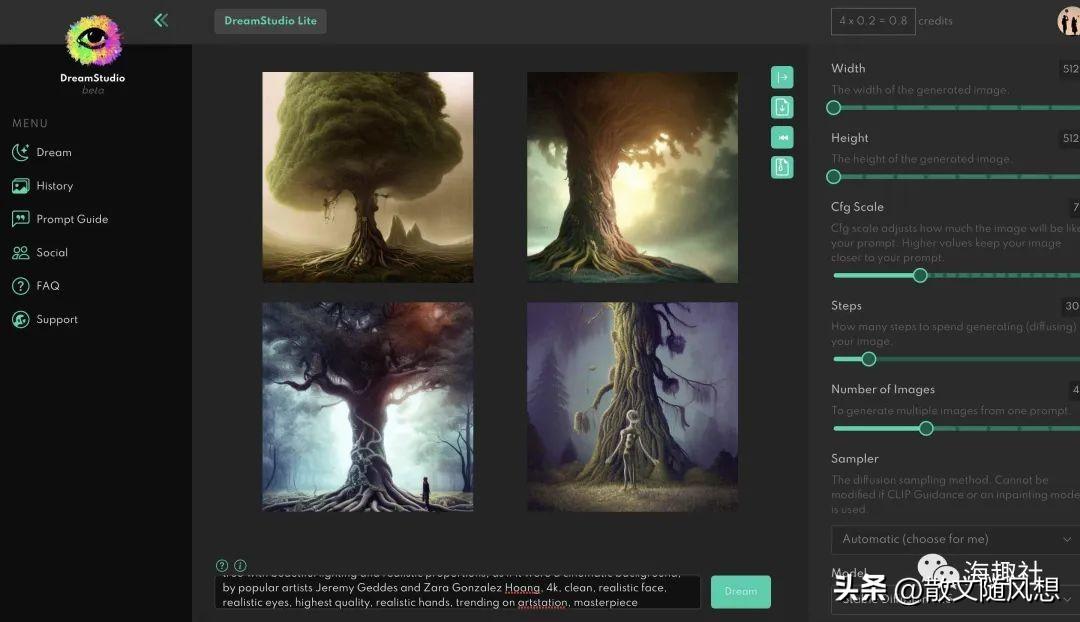Click the rewind icon beside images
The width and height of the screenshot is (1080, 622).
pyautogui.click(x=782, y=137)
